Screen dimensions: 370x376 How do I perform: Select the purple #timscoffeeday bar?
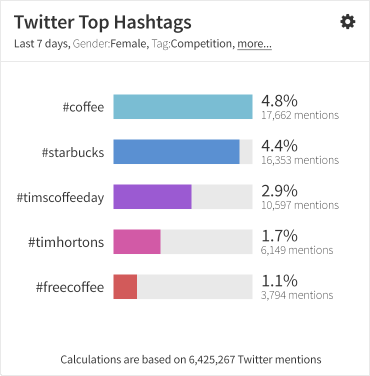pos(152,197)
